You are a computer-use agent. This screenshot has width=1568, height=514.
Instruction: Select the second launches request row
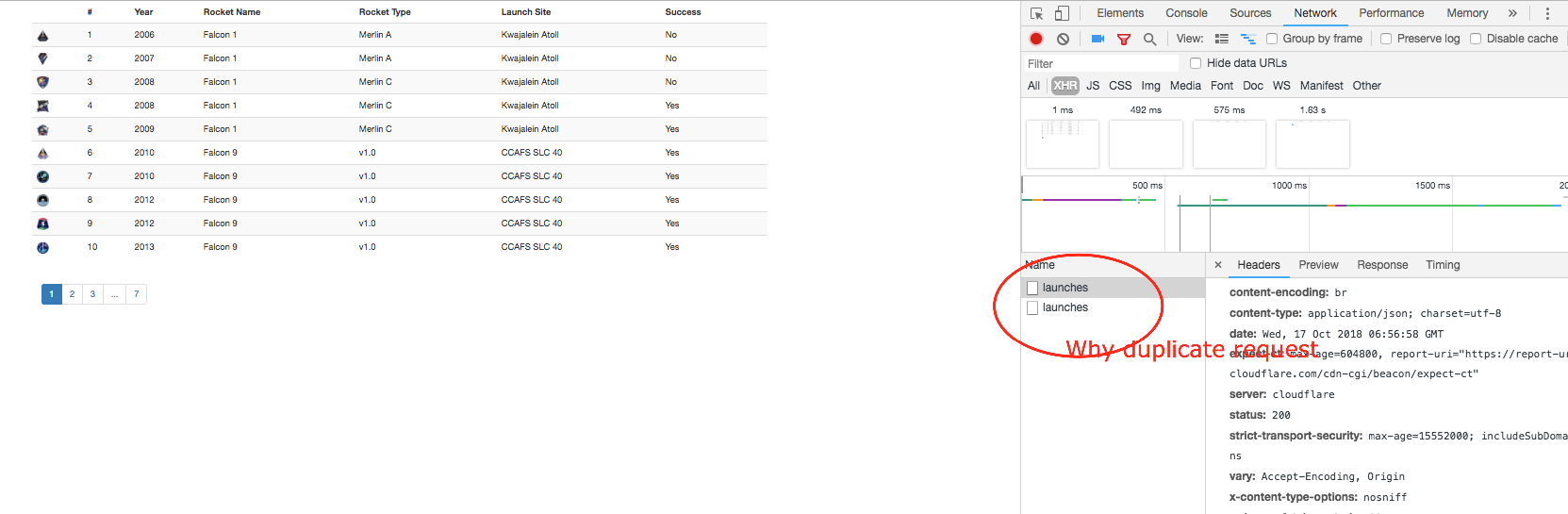click(1113, 307)
